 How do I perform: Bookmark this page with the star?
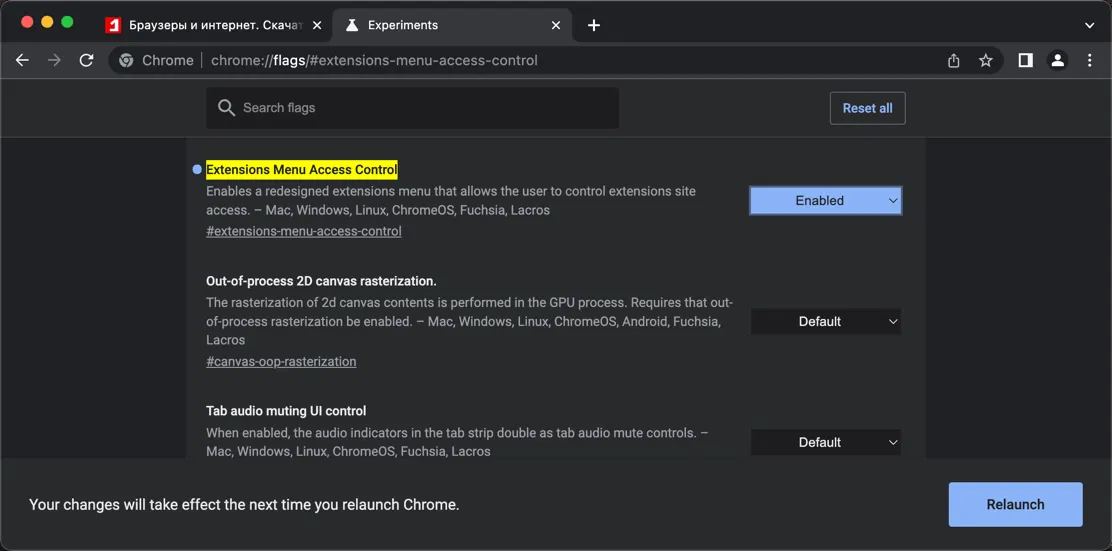tap(986, 60)
